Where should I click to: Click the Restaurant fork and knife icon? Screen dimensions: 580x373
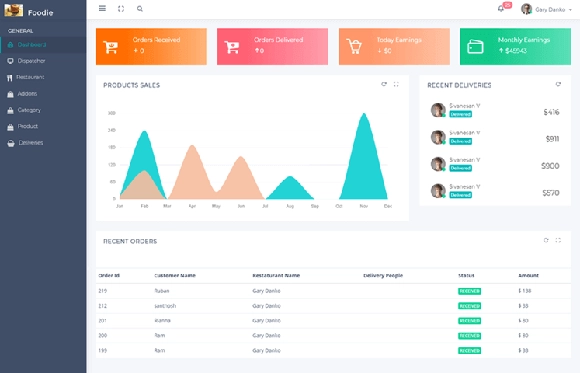click(10, 78)
